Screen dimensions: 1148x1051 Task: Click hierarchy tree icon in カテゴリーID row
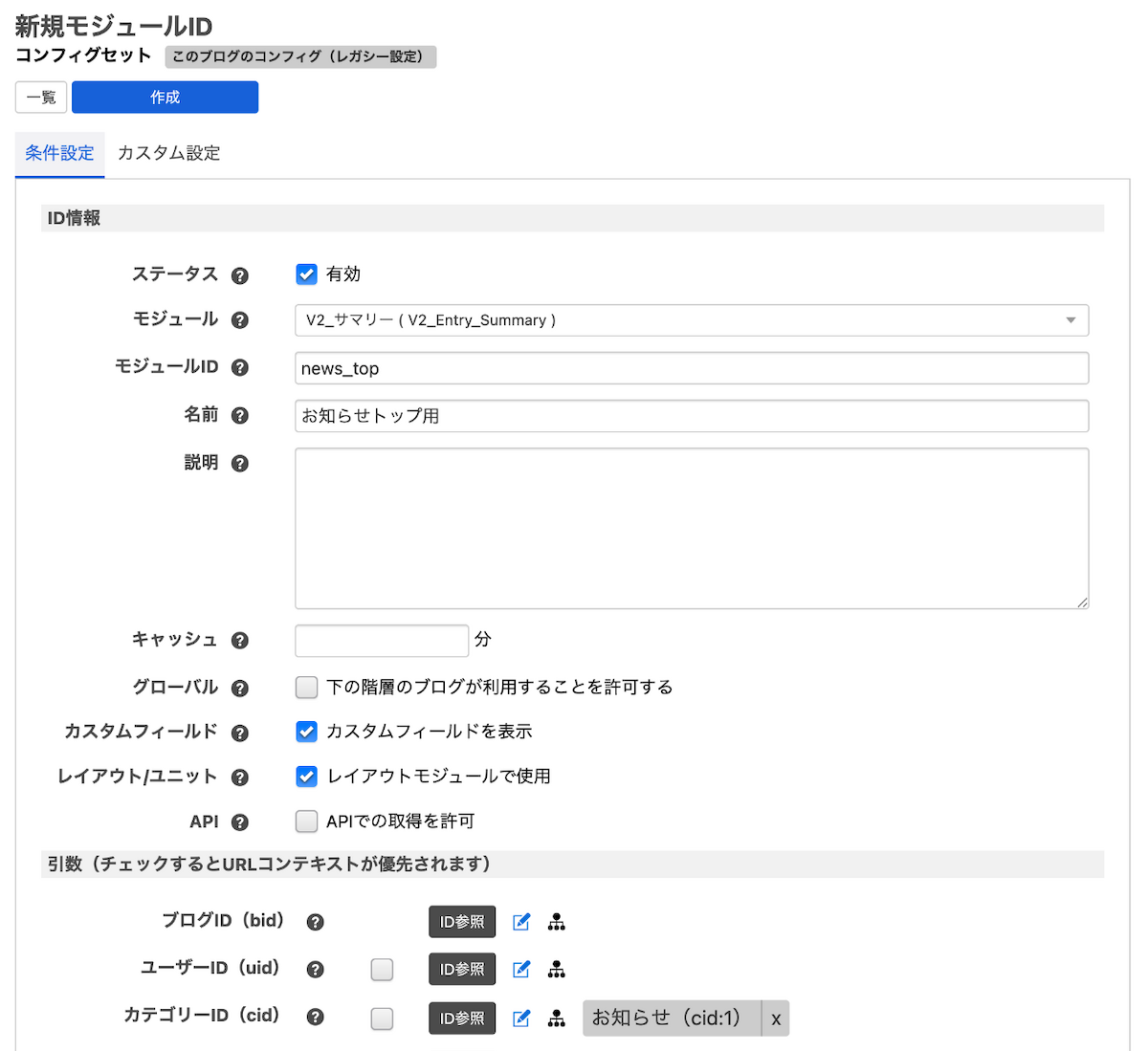pos(557,1018)
